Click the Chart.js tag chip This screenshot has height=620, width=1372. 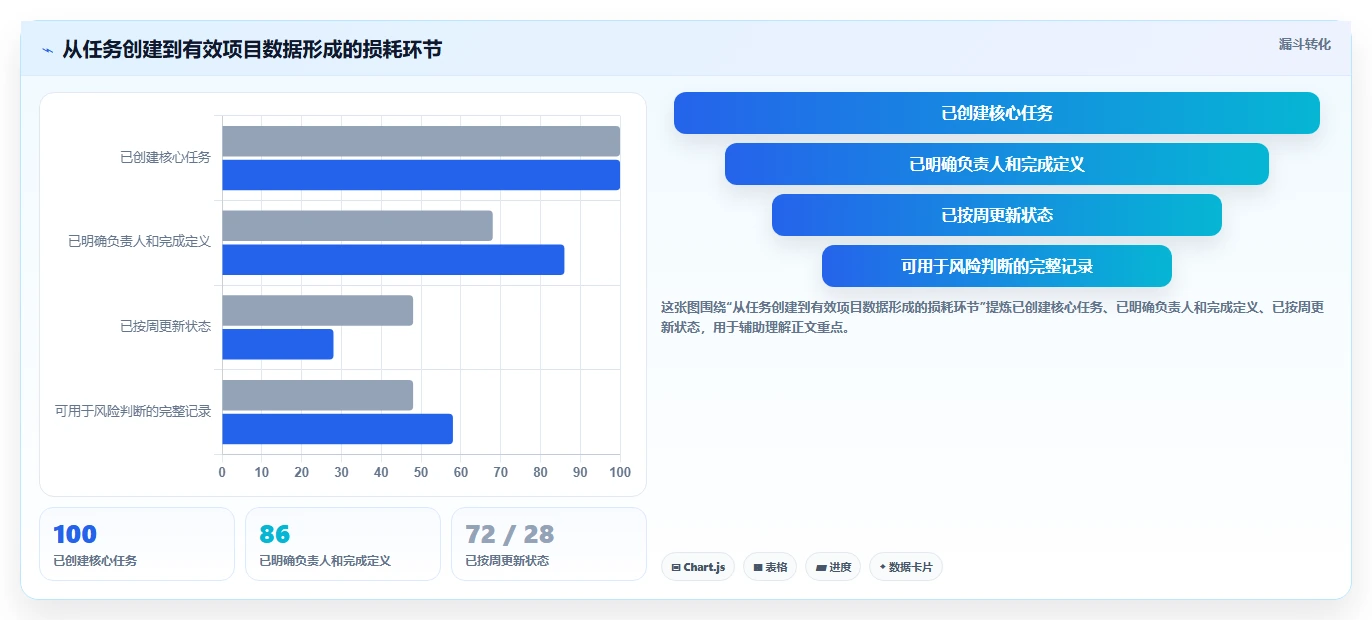pos(698,567)
